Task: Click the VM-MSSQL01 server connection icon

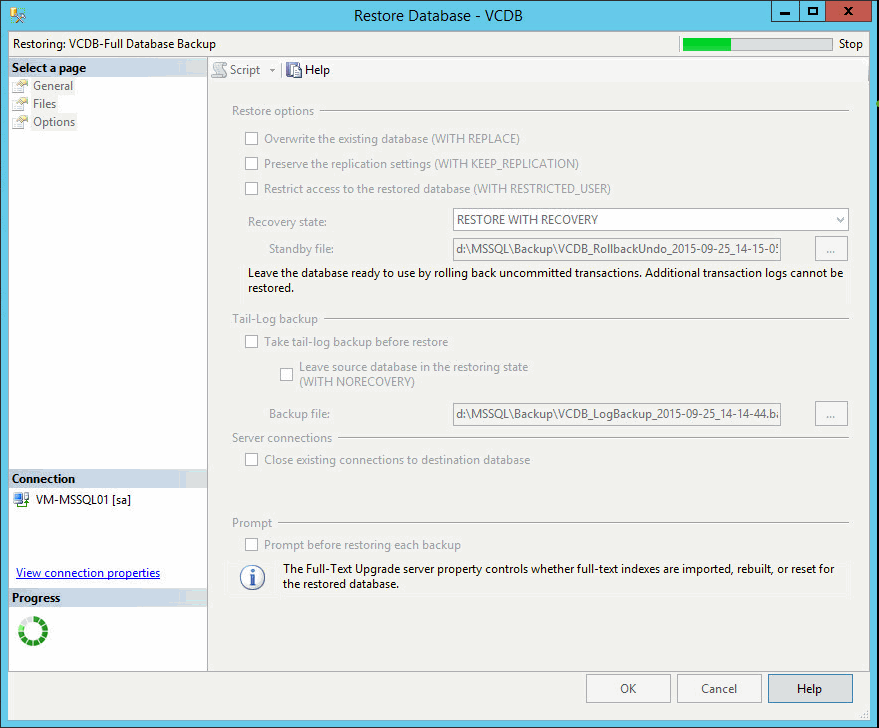Action: 22,500
